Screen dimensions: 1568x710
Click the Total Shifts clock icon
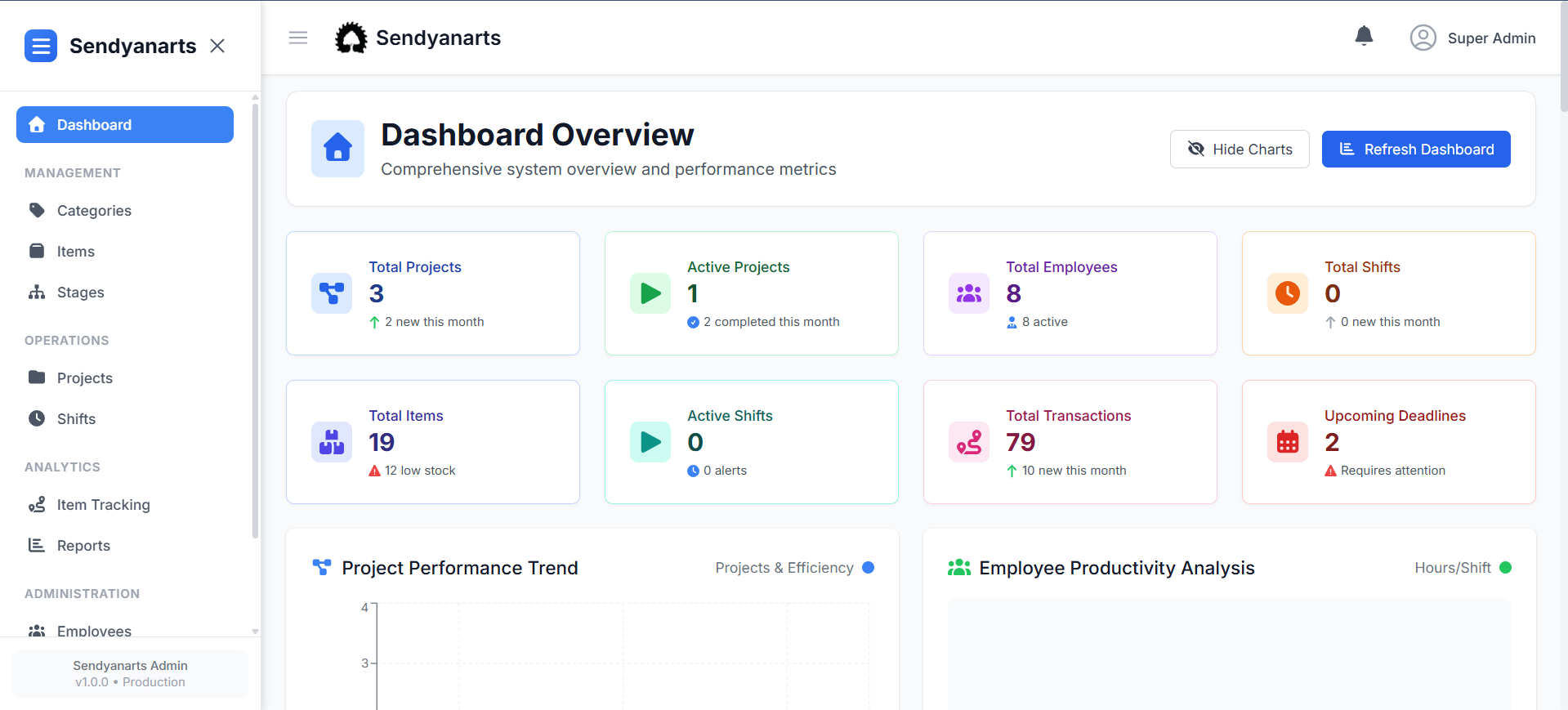click(1288, 293)
